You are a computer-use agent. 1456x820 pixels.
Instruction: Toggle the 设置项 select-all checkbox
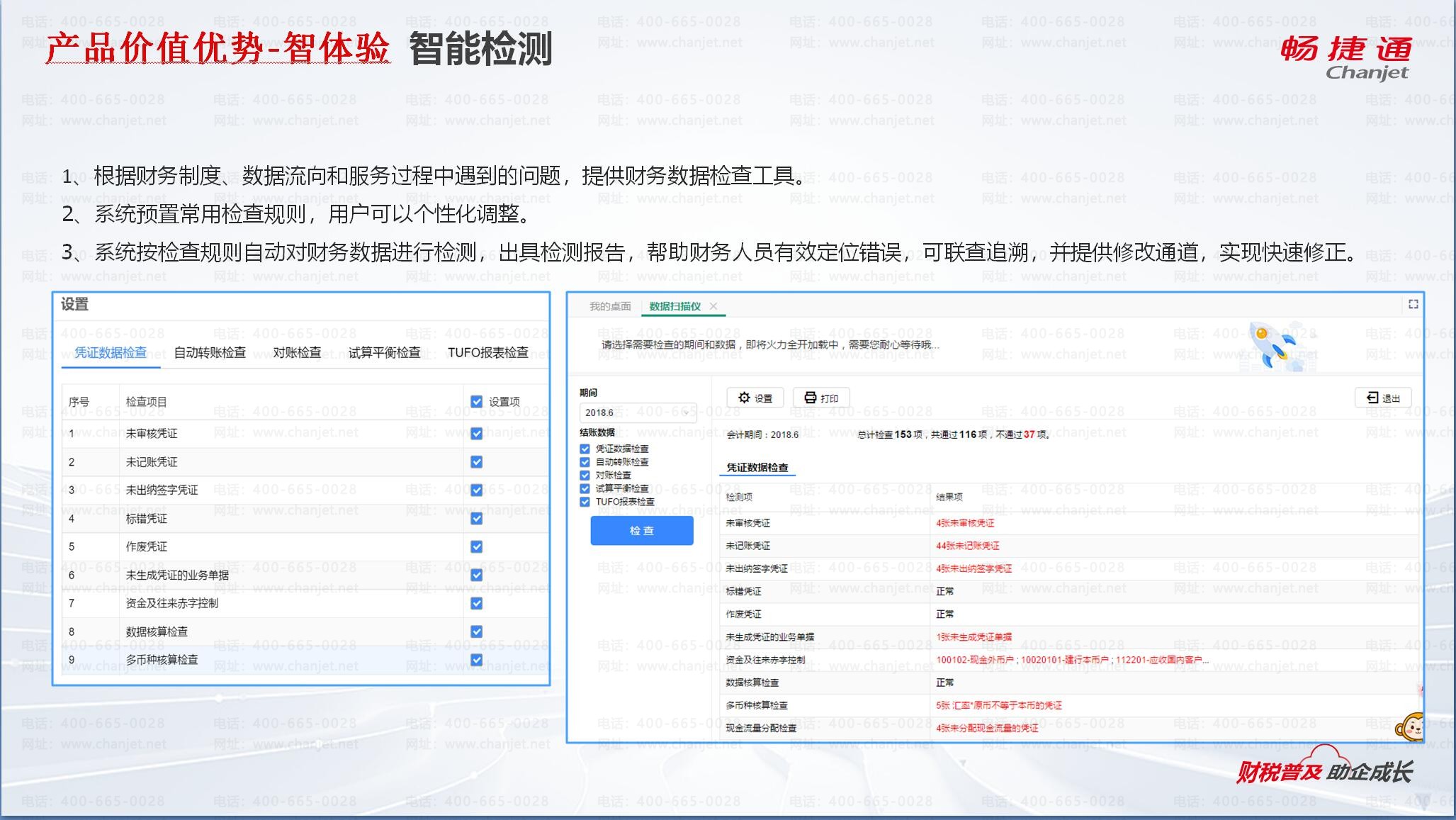pos(476,402)
